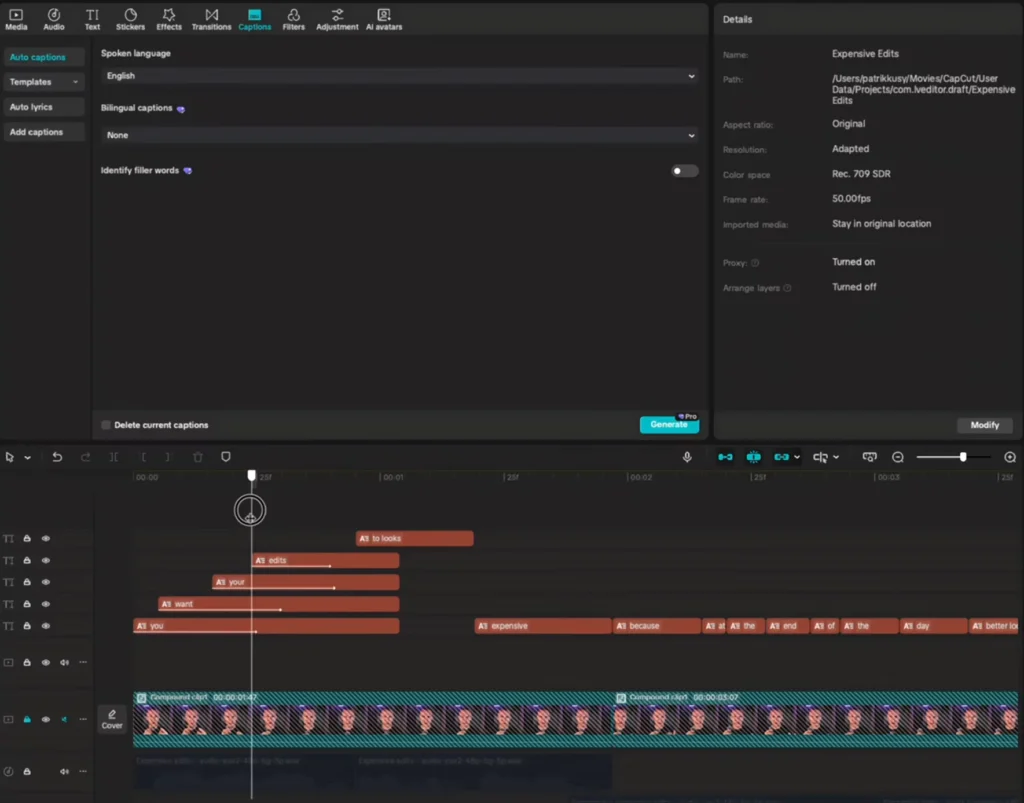Click the marker shield icon in timeline toolbar
Viewport: 1024px width, 803px height.
click(x=226, y=457)
